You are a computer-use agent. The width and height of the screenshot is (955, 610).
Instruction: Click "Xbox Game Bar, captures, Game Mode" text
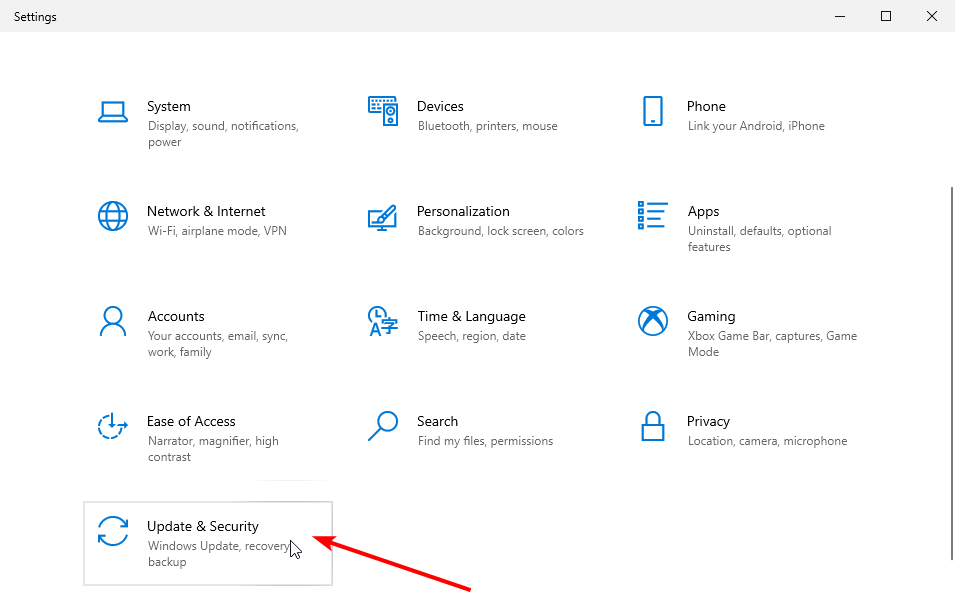tap(772, 344)
